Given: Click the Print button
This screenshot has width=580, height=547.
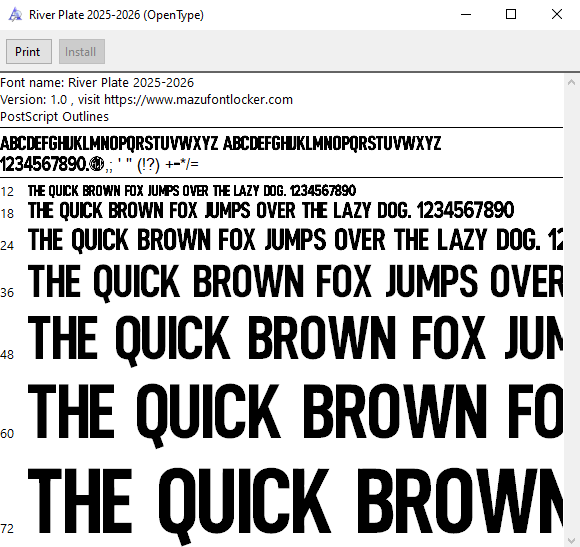Looking at the screenshot, I should pyautogui.click(x=28, y=51).
